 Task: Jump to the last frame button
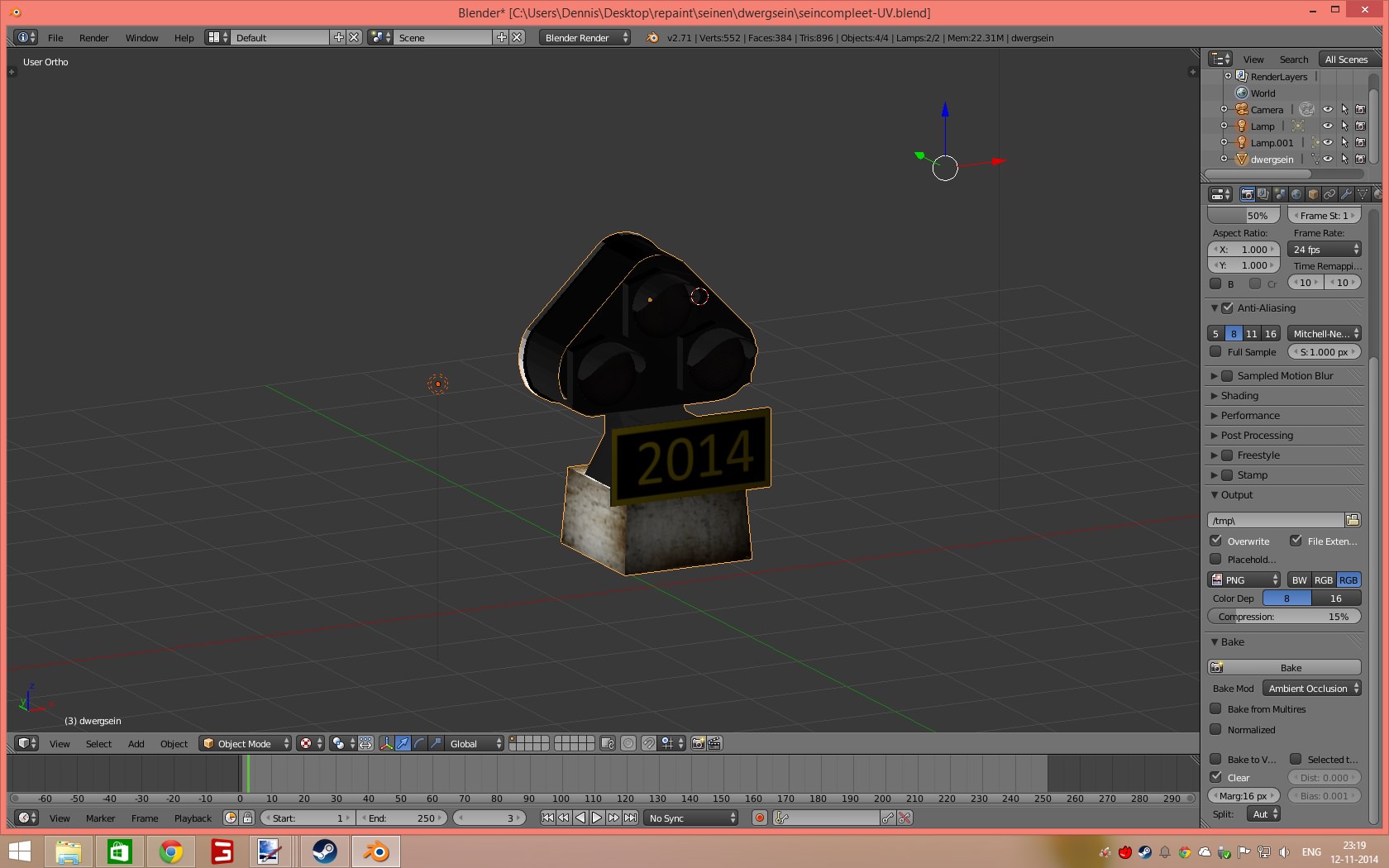[x=630, y=818]
